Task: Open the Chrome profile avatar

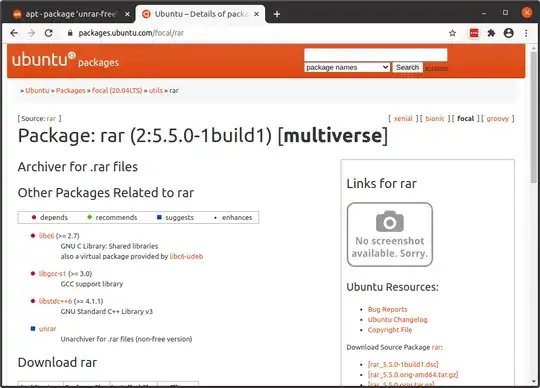Action: pyautogui.click(x=509, y=33)
